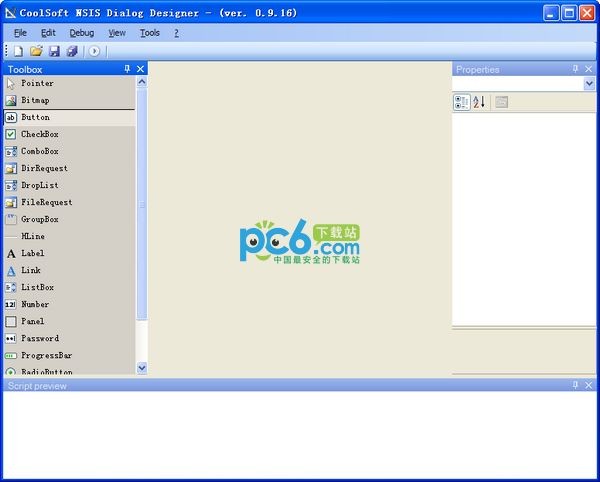The width and height of the screenshot is (600, 482).
Task: Pin the Toolbox panel
Action: [127, 69]
